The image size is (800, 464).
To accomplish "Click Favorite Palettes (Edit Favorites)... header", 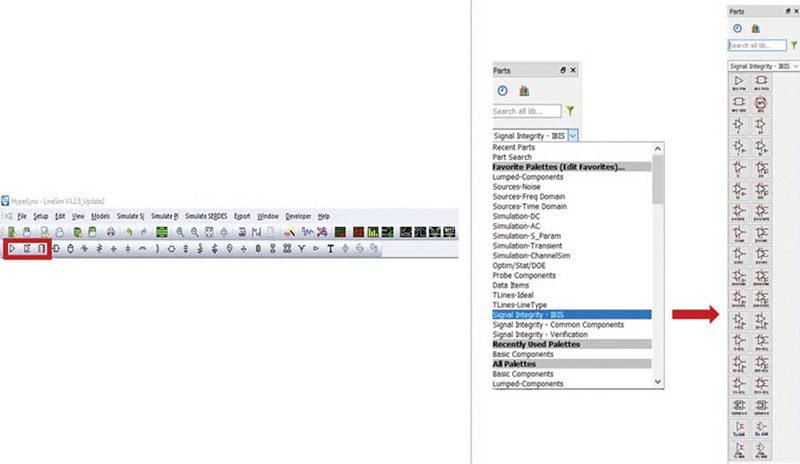I will (571, 167).
